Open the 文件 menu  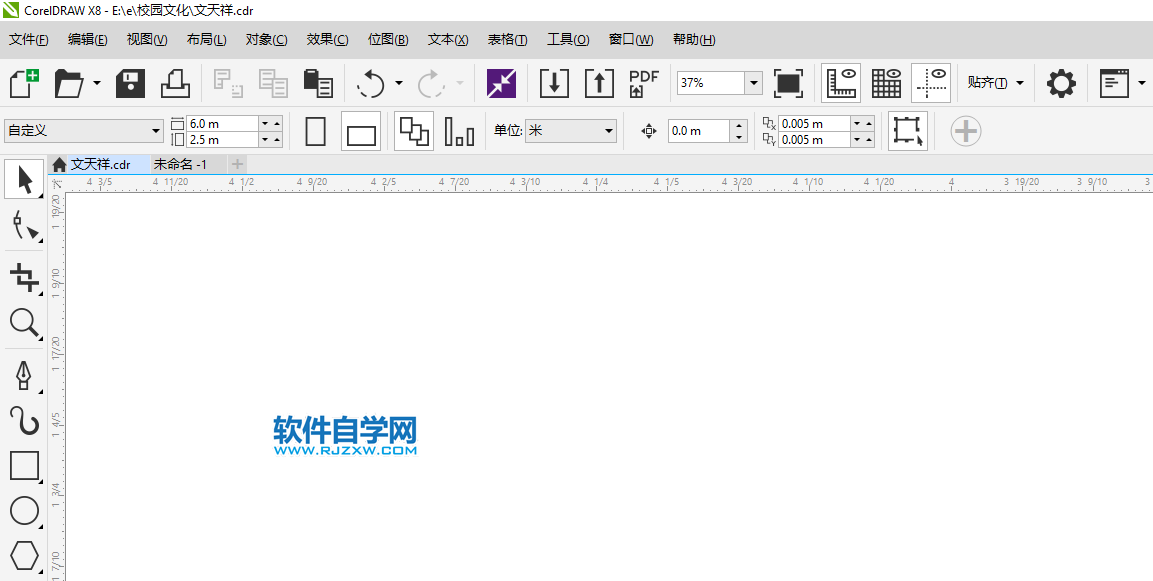[x=27, y=39]
